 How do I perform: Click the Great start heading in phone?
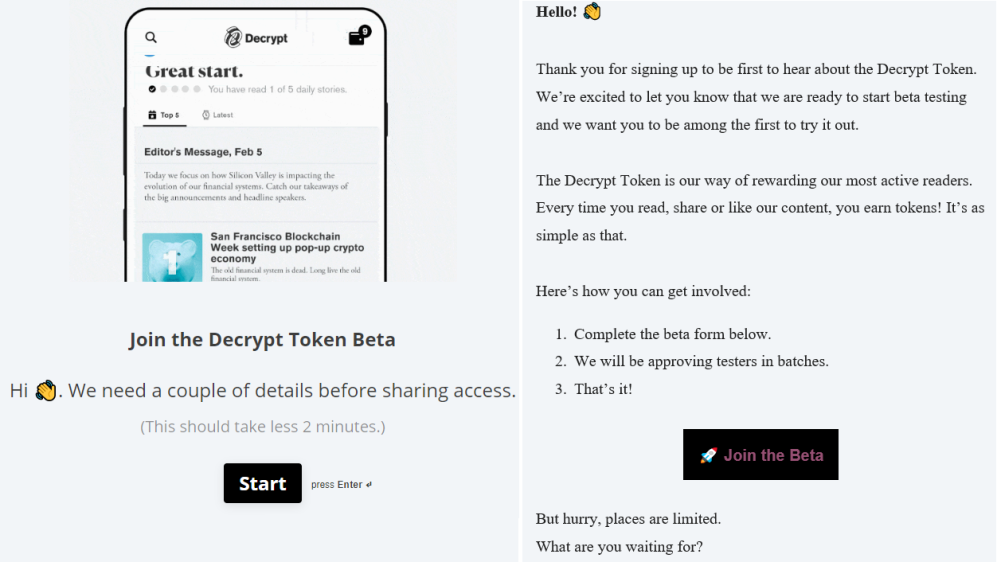pyautogui.click(x=194, y=71)
